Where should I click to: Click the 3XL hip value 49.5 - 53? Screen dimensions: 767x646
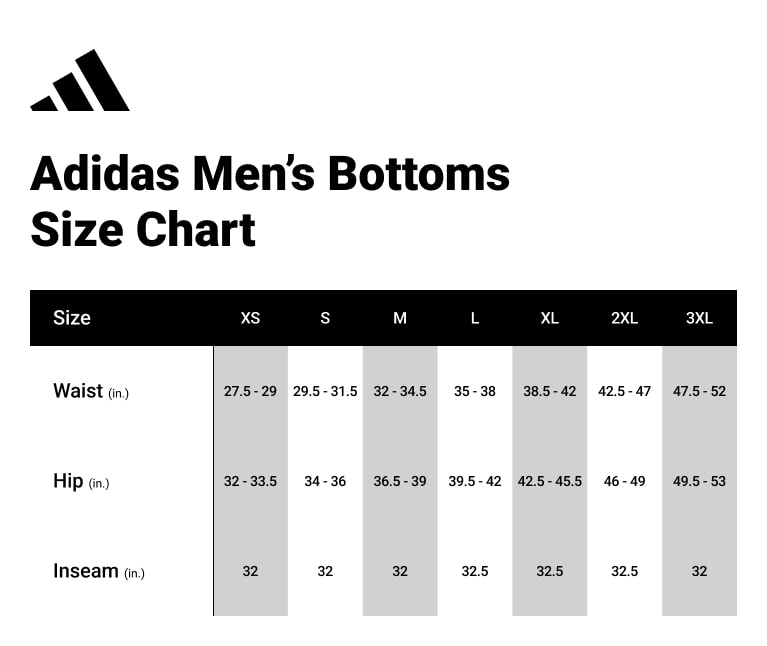tap(699, 481)
